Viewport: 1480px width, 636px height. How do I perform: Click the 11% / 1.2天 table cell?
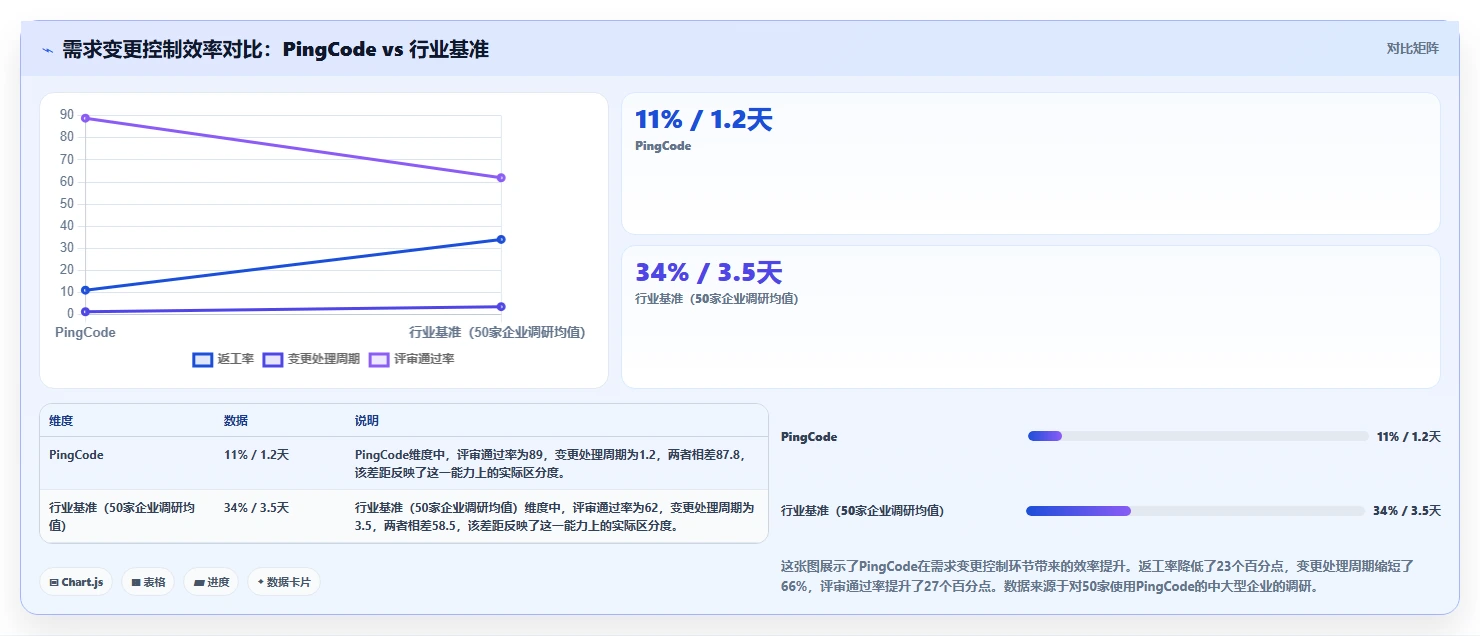point(256,454)
